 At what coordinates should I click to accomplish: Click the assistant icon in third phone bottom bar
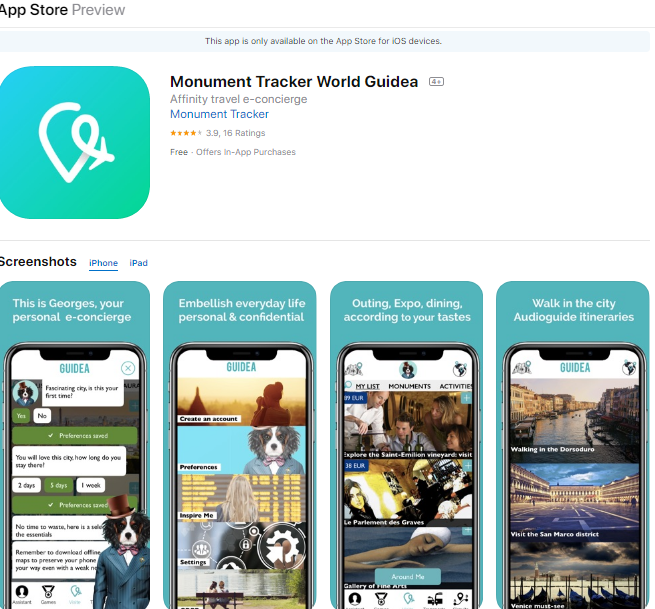point(355,599)
